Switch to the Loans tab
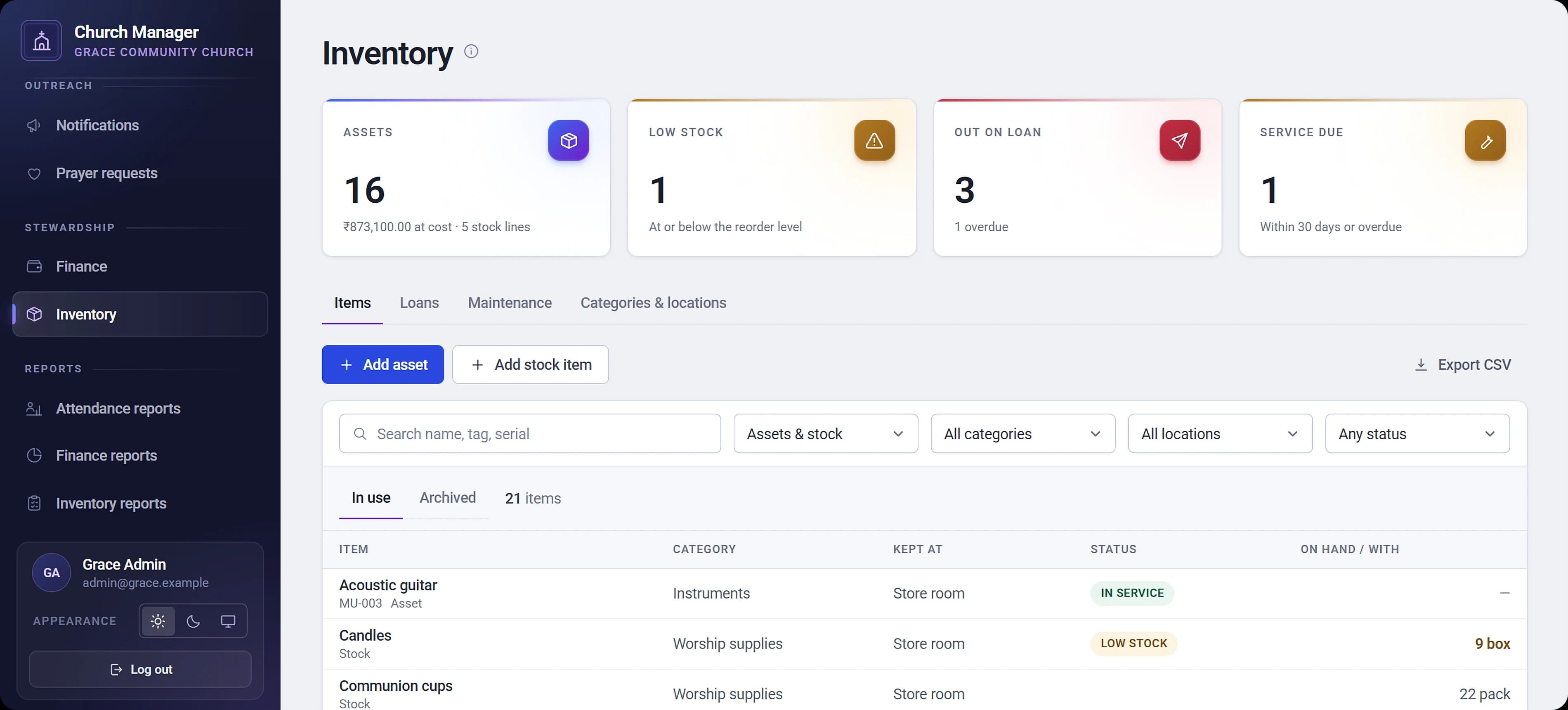 click(419, 303)
